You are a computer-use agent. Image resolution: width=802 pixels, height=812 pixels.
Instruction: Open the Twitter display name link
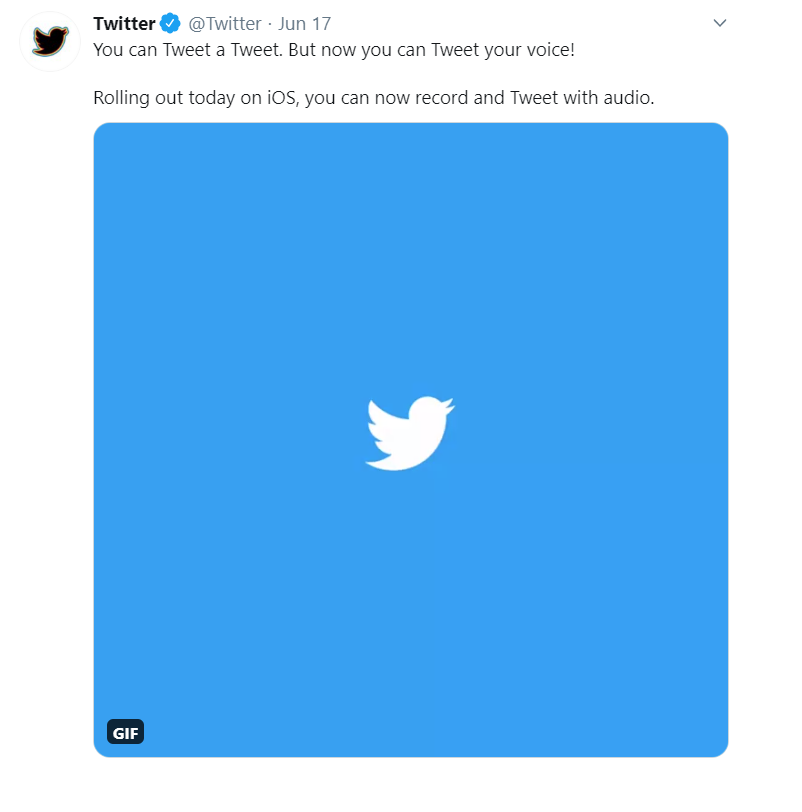click(124, 24)
